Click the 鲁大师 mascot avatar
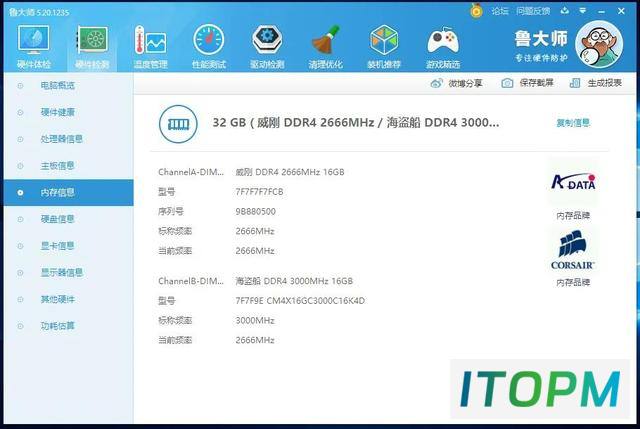Screen dimensions: 640x429 [599, 44]
